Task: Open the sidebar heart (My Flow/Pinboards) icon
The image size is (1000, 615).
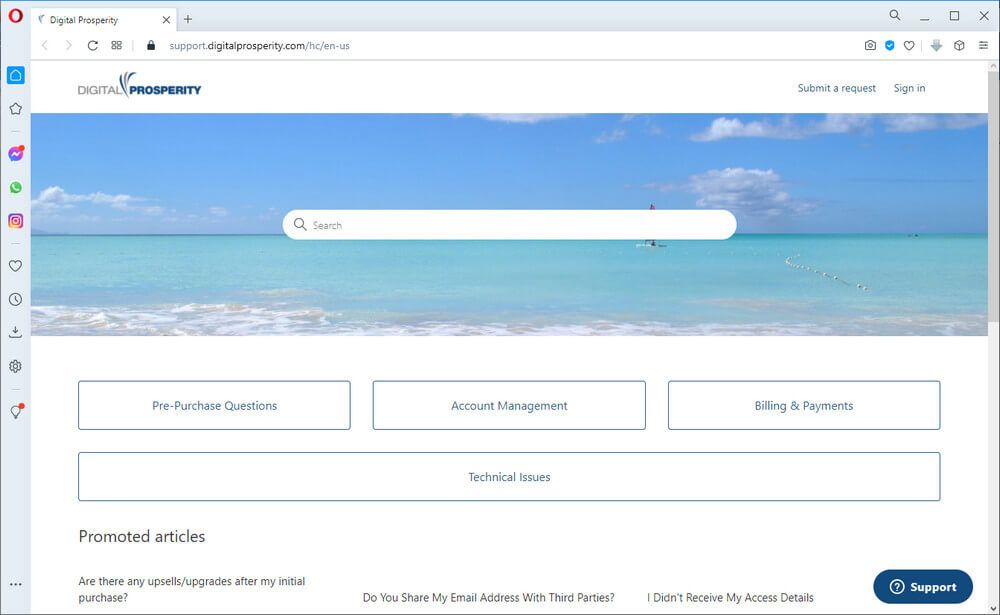Action: pos(15,266)
